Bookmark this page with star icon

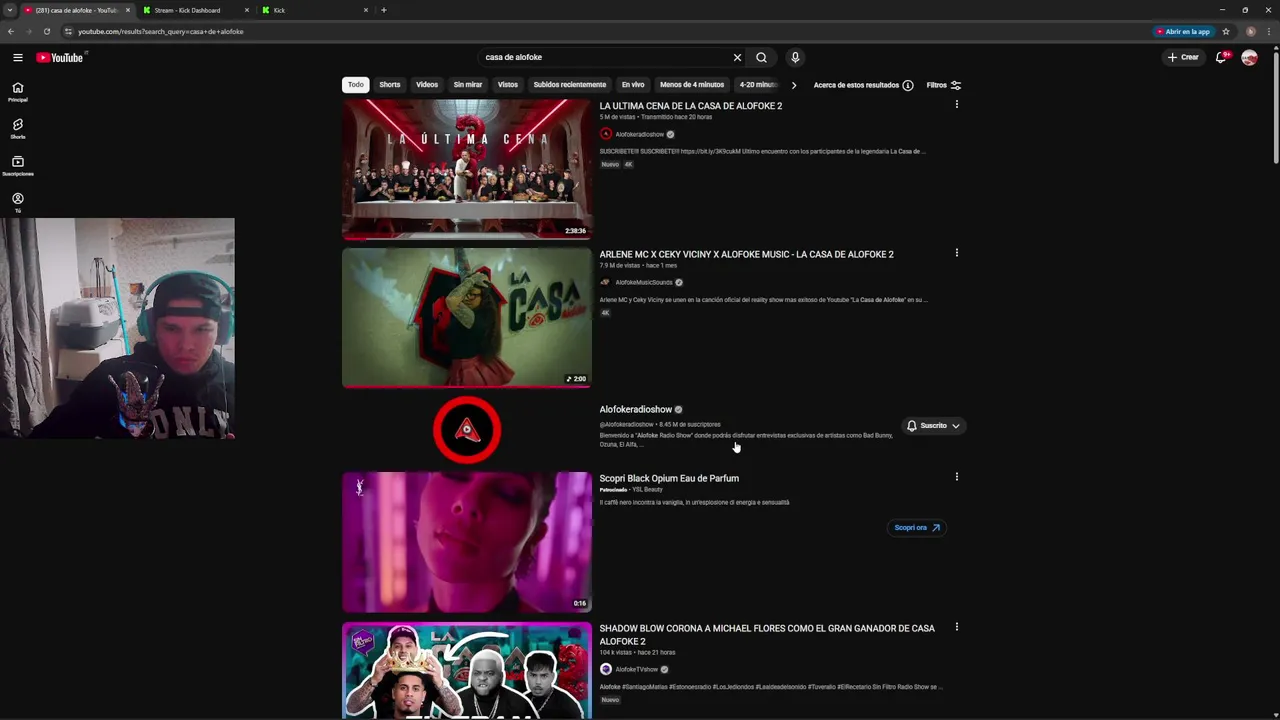tap(1226, 31)
